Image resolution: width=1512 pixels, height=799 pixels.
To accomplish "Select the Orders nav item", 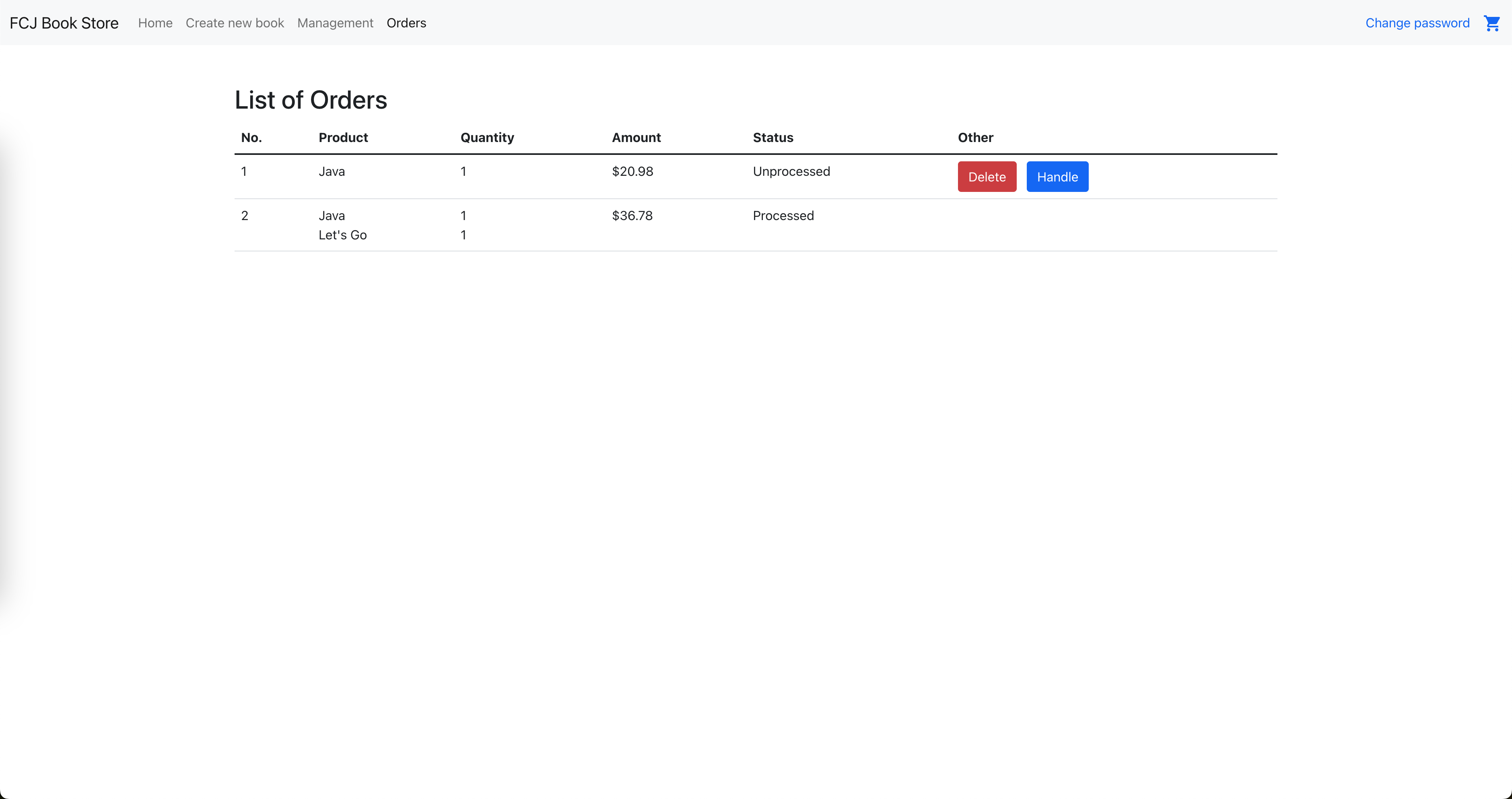I will (x=406, y=23).
